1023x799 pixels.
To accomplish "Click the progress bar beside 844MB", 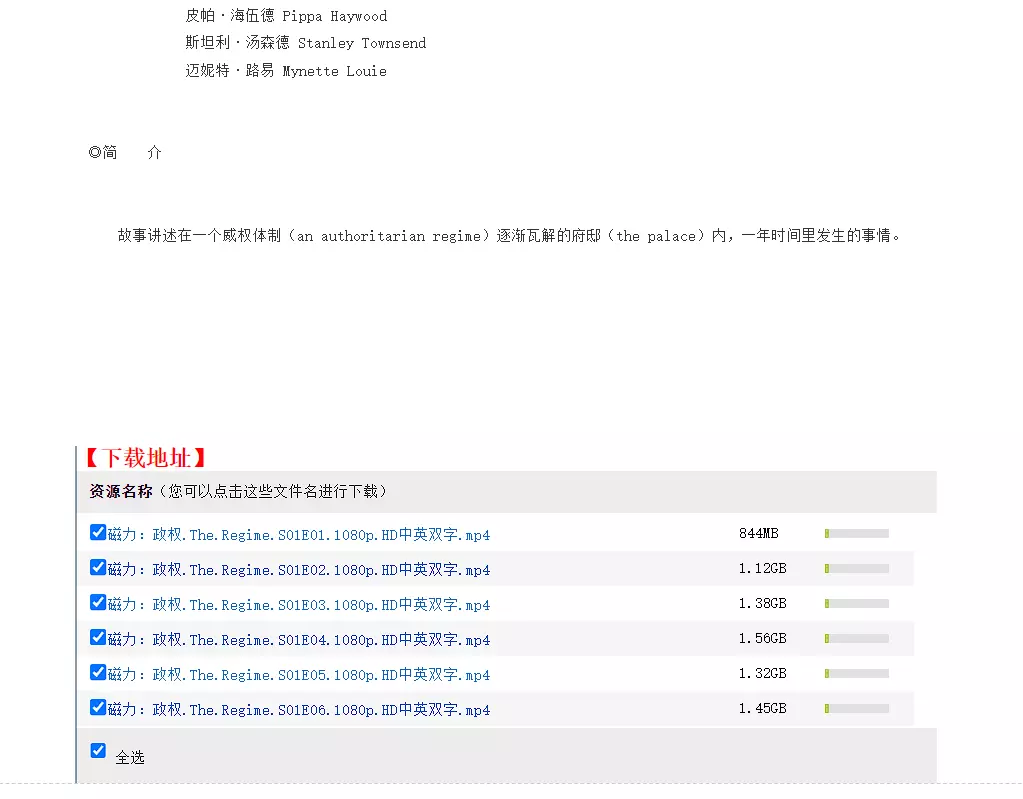I will point(856,534).
